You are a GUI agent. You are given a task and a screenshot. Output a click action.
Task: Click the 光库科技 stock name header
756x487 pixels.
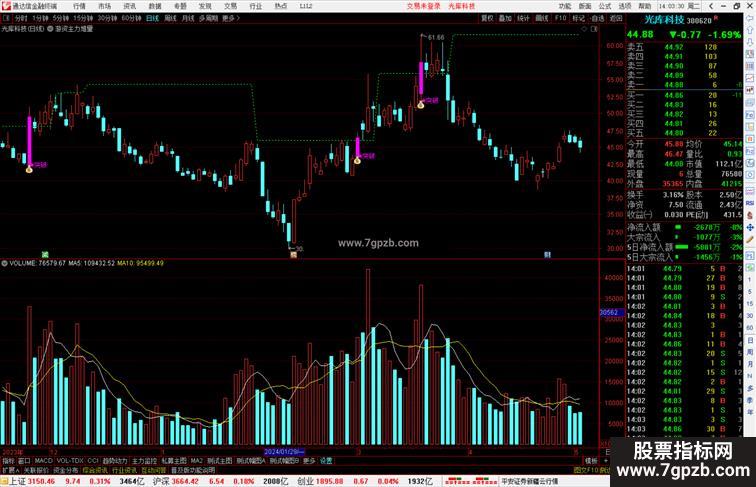[664, 20]
